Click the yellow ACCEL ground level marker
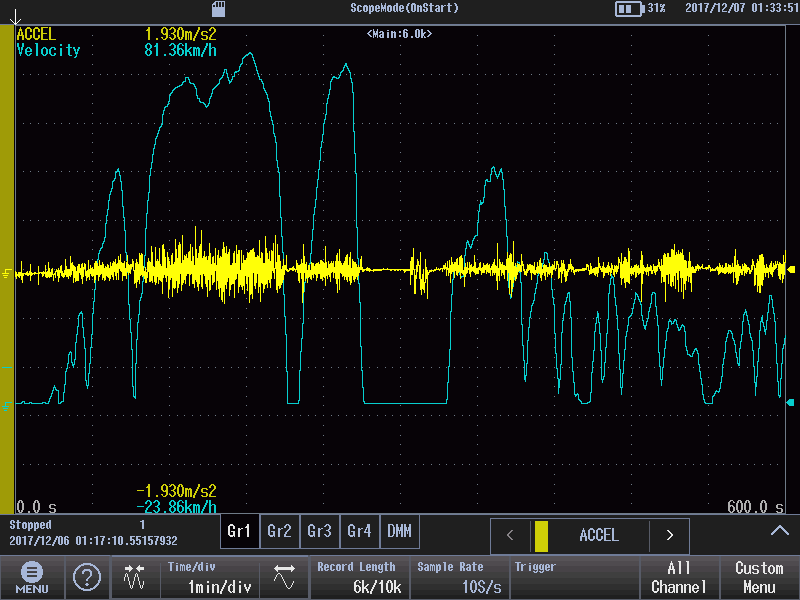800x600 pixels. point(8,272)
